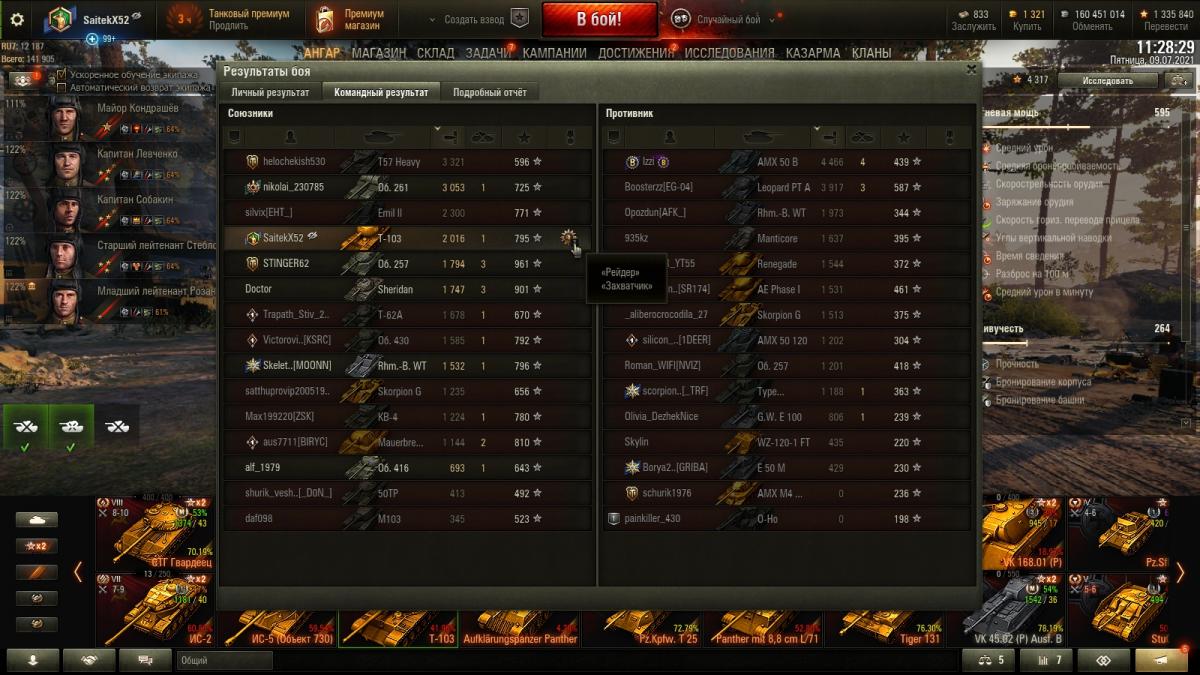Viewport: 1200px width, 675px height.
Task: Expand the create platoon dropdown arrow
Action: coord(432,19)
